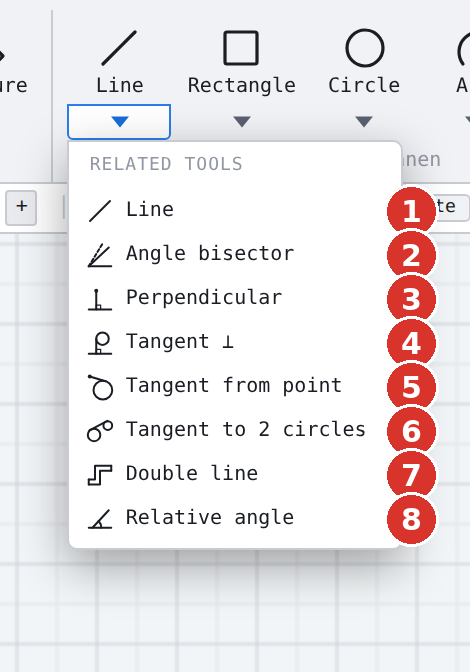Pick the Double line icon
The height and width of the screenshot is (672, 470).
(x=100, y=475)
